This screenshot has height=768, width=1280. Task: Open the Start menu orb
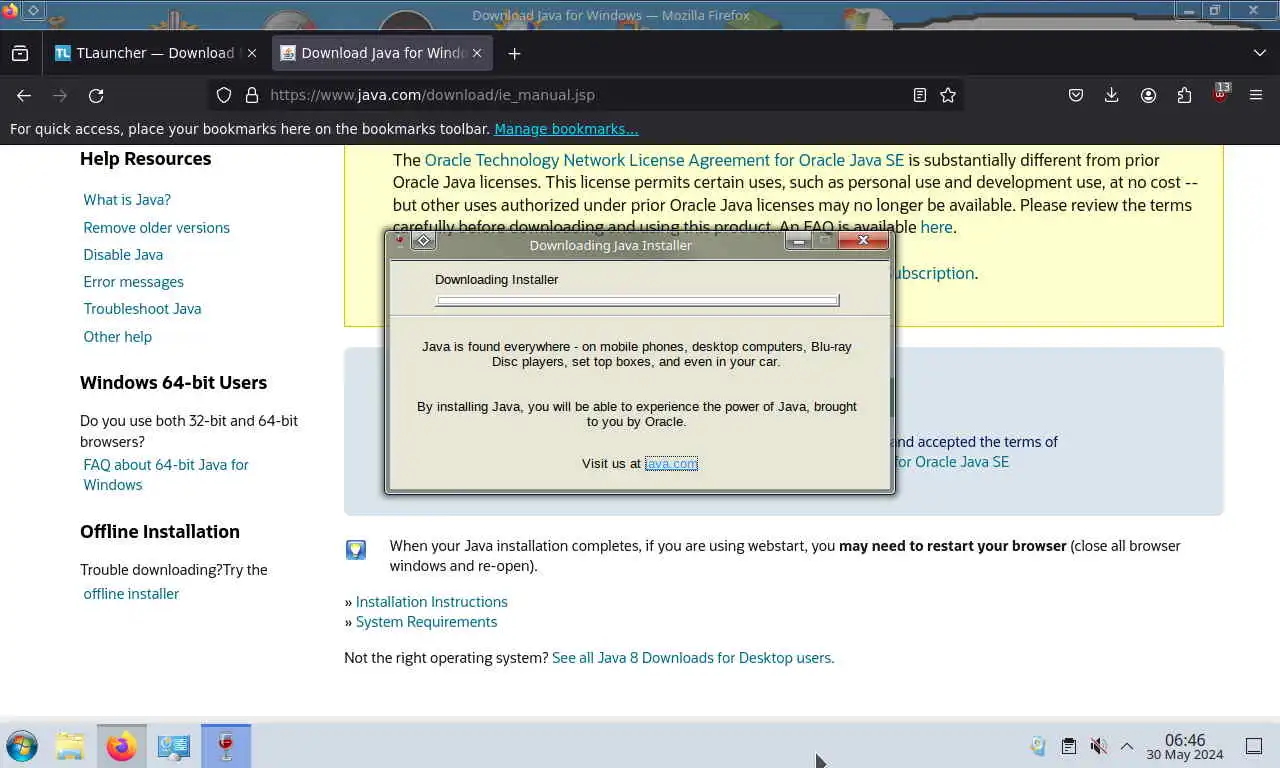coord(22,746)
